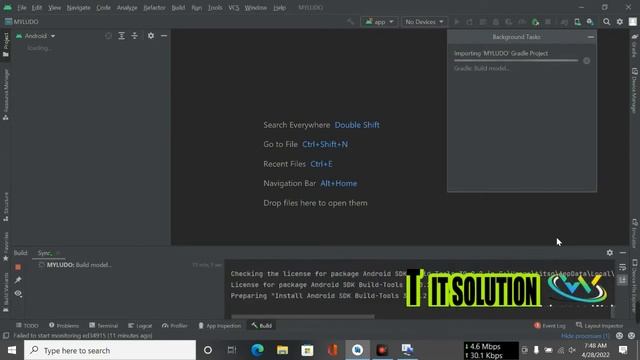Open the app run configuration dropdown

(379, 22)
